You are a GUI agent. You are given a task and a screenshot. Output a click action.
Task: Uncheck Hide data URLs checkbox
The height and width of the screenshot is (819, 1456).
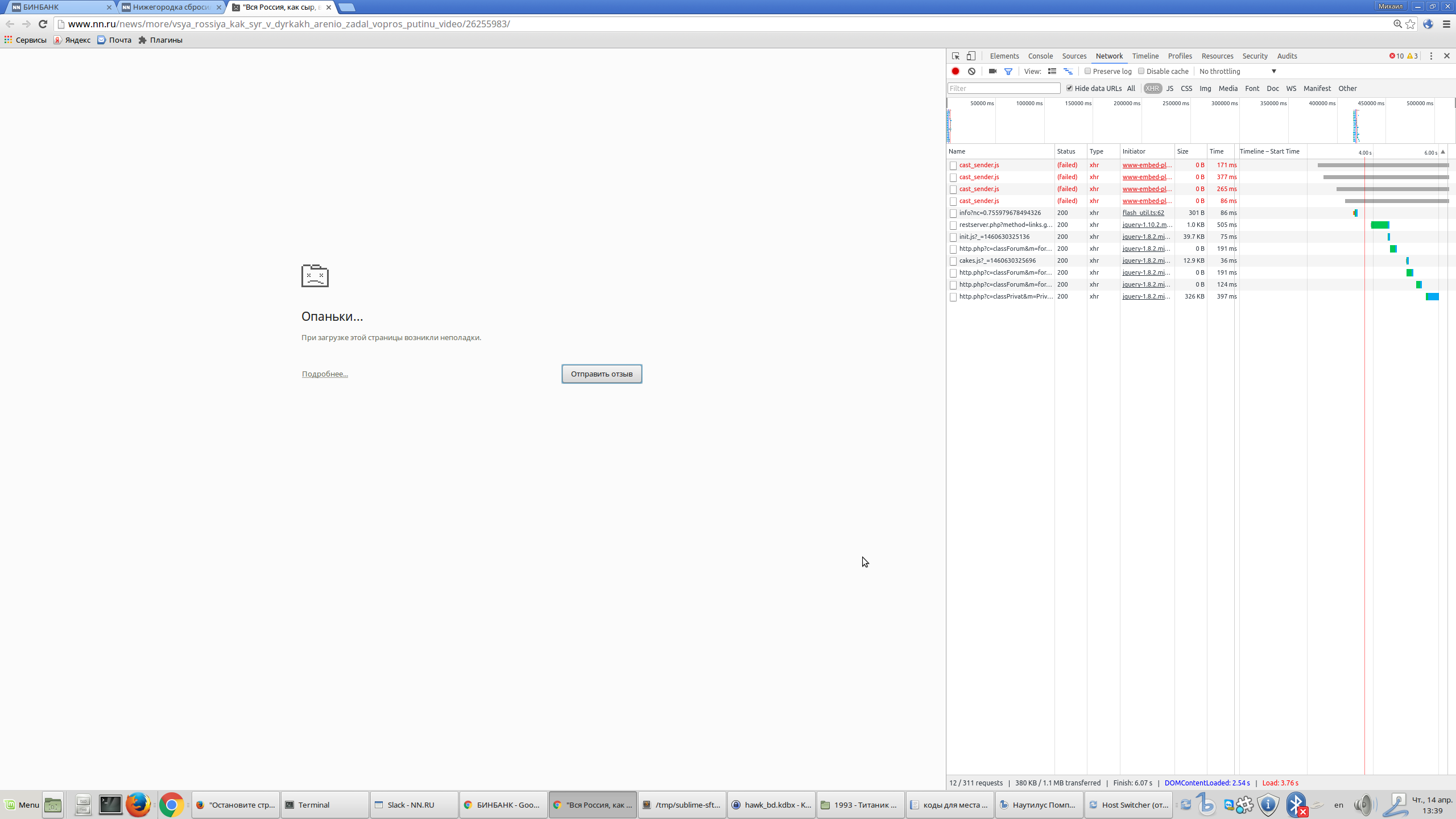pos(1069,88)
